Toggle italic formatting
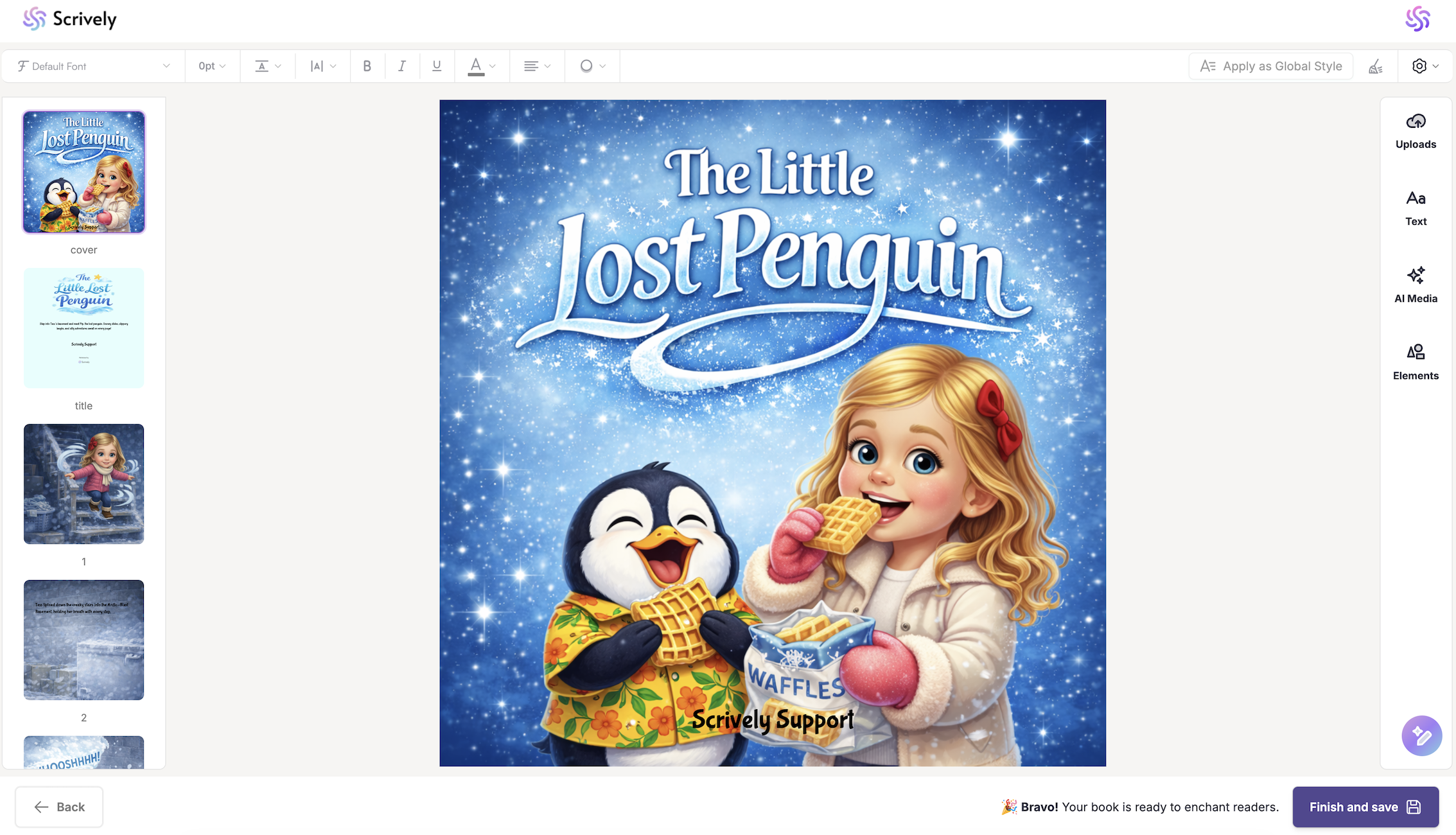 (402, 66)
